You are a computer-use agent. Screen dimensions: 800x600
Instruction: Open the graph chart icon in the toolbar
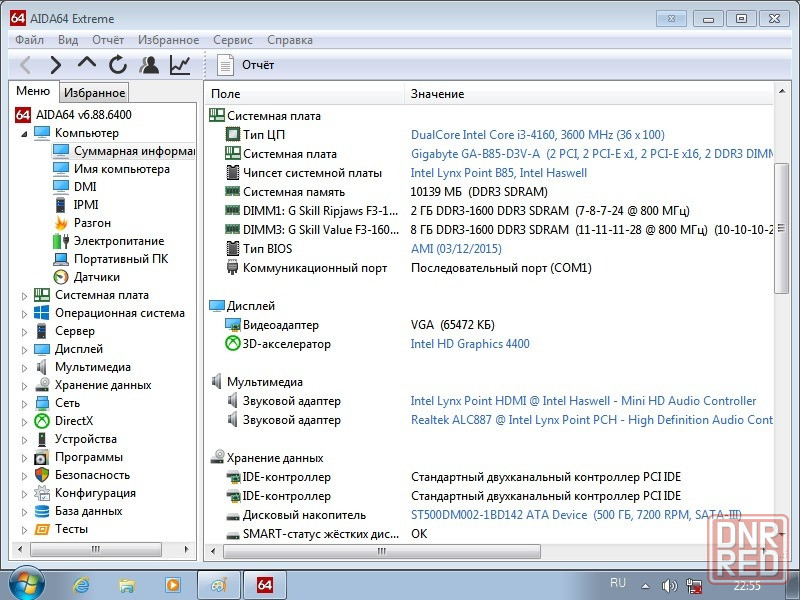tap(180, 65)
